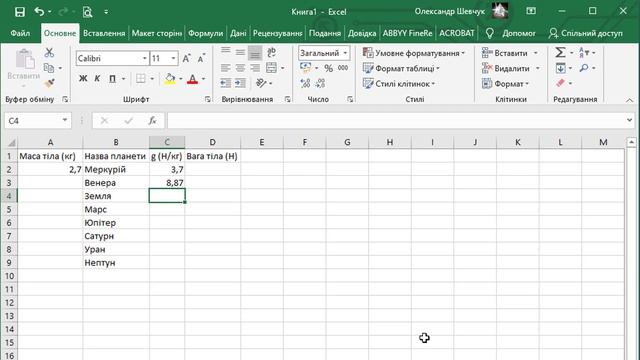Apply percent style

coord(329,68)
